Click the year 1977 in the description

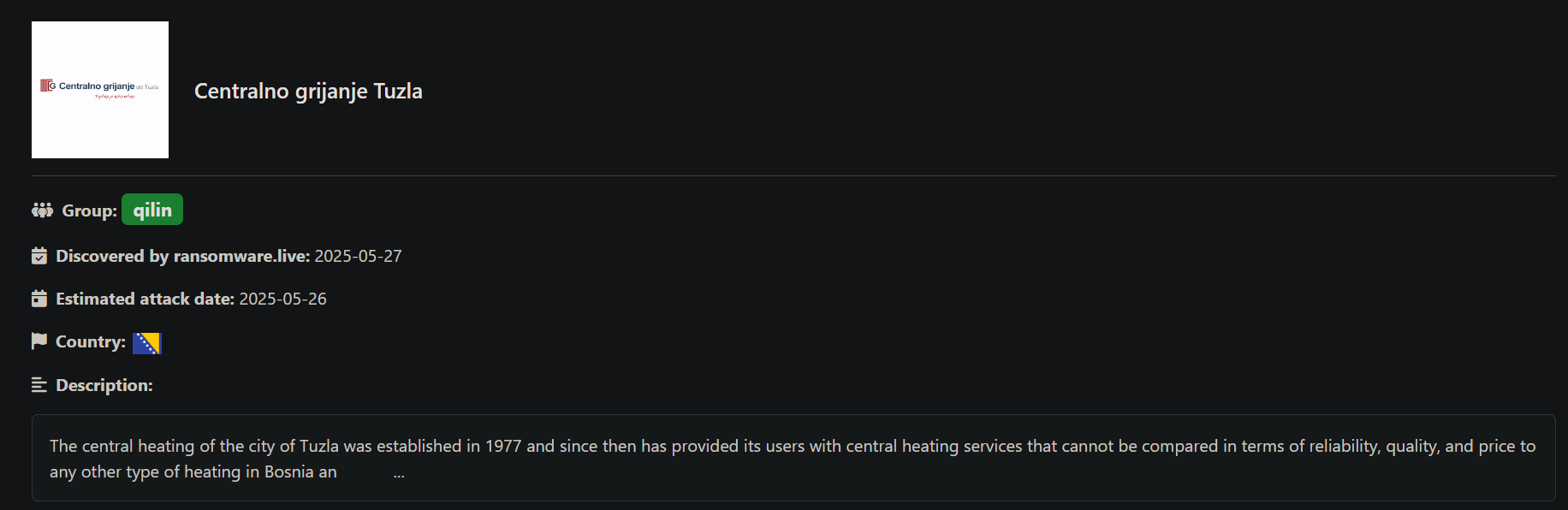tap(503, 446)
